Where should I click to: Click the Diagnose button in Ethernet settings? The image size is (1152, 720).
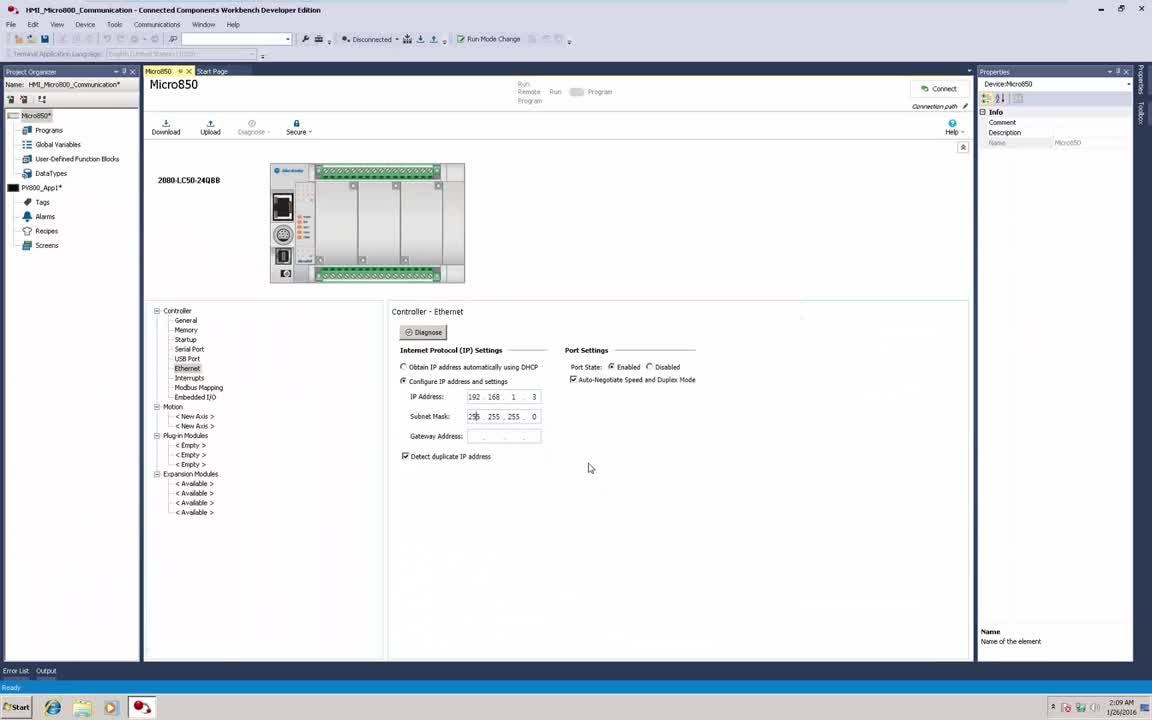coord(423,332)
